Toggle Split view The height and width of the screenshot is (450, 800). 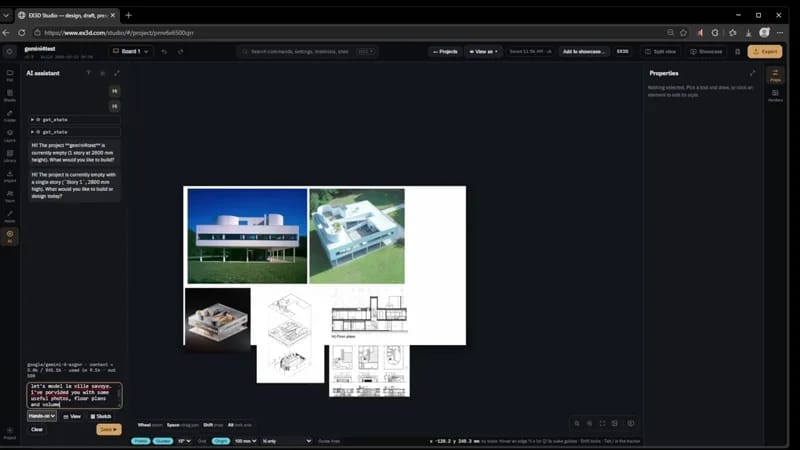coord(660,52)
